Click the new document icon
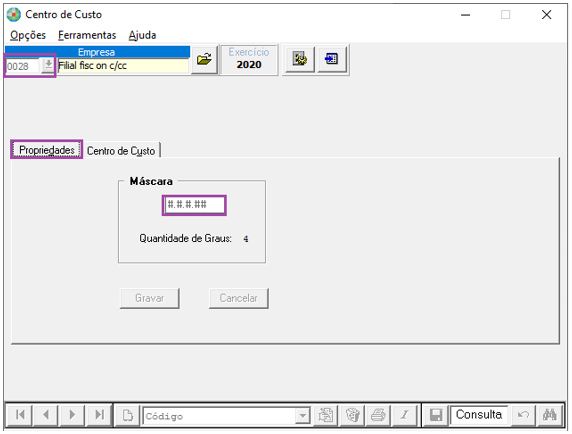This screenshot has width=572, height=434. tap(128, 415)
